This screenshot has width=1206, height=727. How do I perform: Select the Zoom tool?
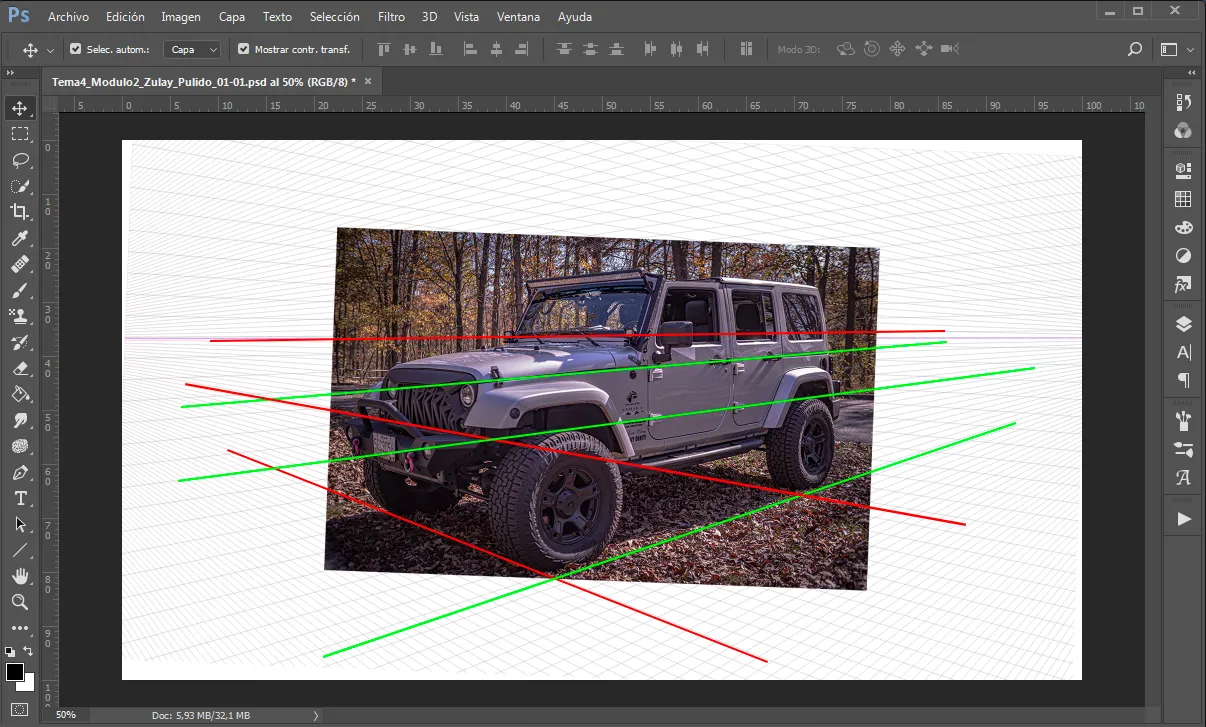point(20,602)
